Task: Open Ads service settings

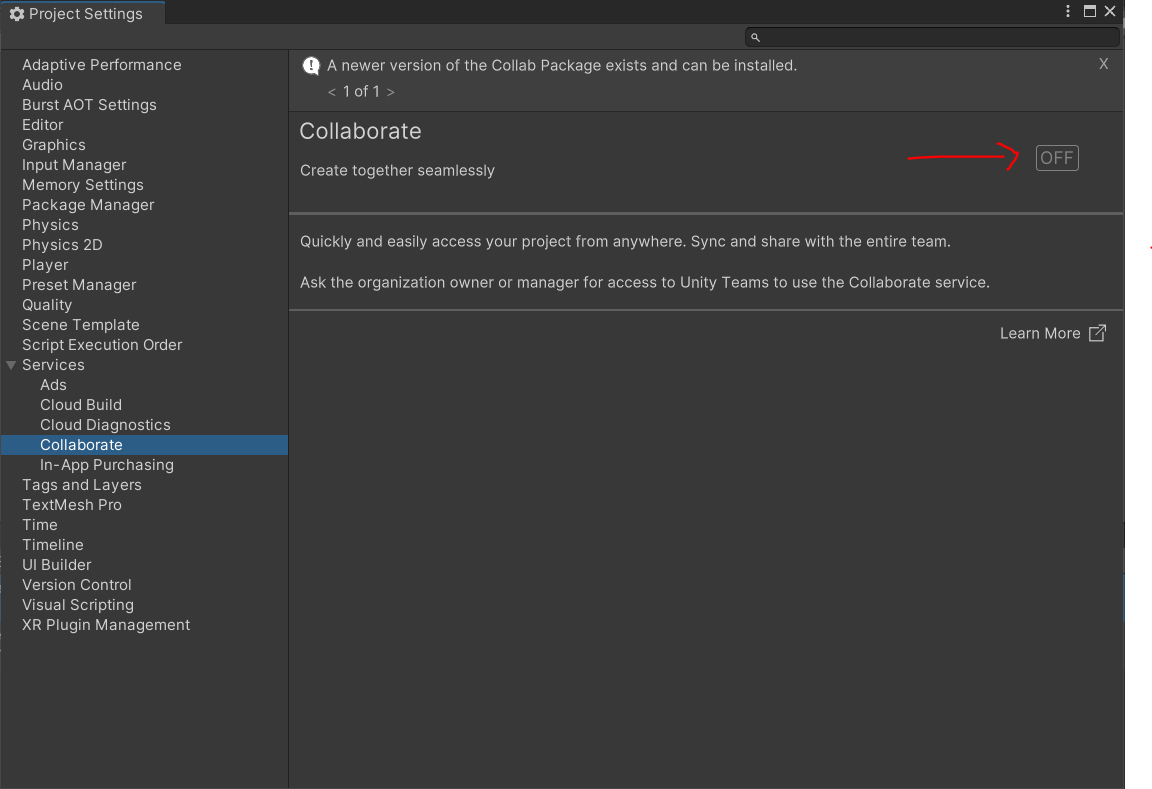Action: click(53, 385)
